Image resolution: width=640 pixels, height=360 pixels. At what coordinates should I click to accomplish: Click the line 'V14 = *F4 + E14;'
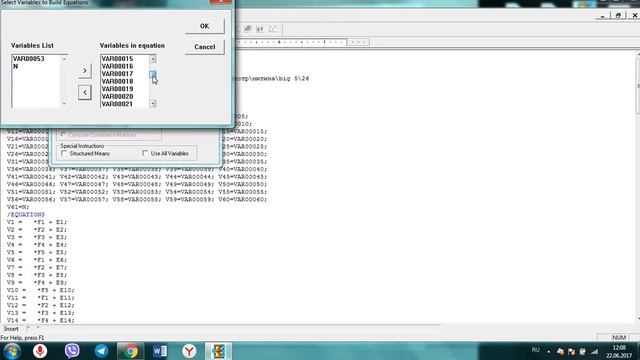pyautogui.click(x=40, y=320)
